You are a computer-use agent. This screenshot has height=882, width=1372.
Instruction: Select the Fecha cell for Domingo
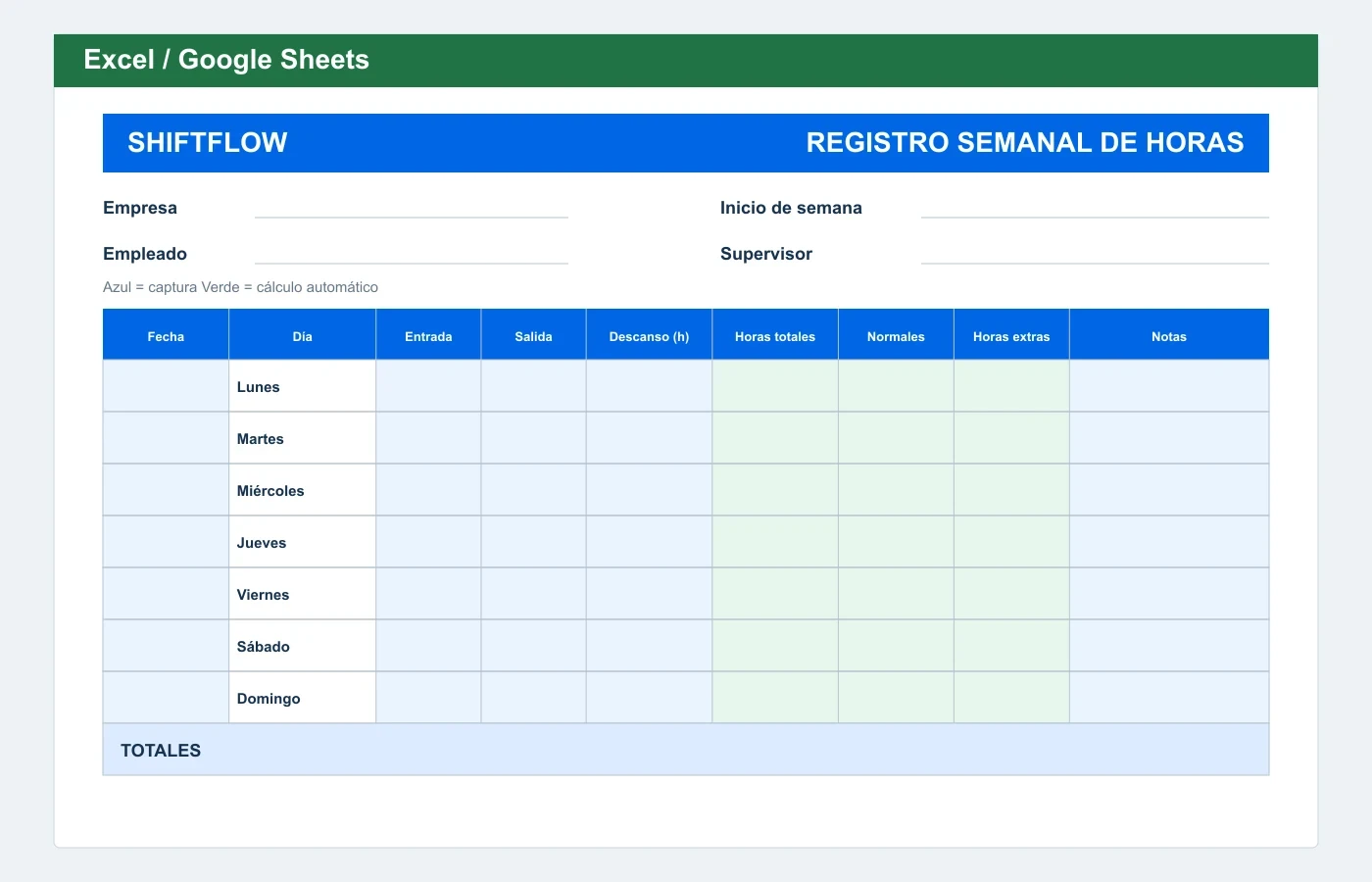(166, 698)
